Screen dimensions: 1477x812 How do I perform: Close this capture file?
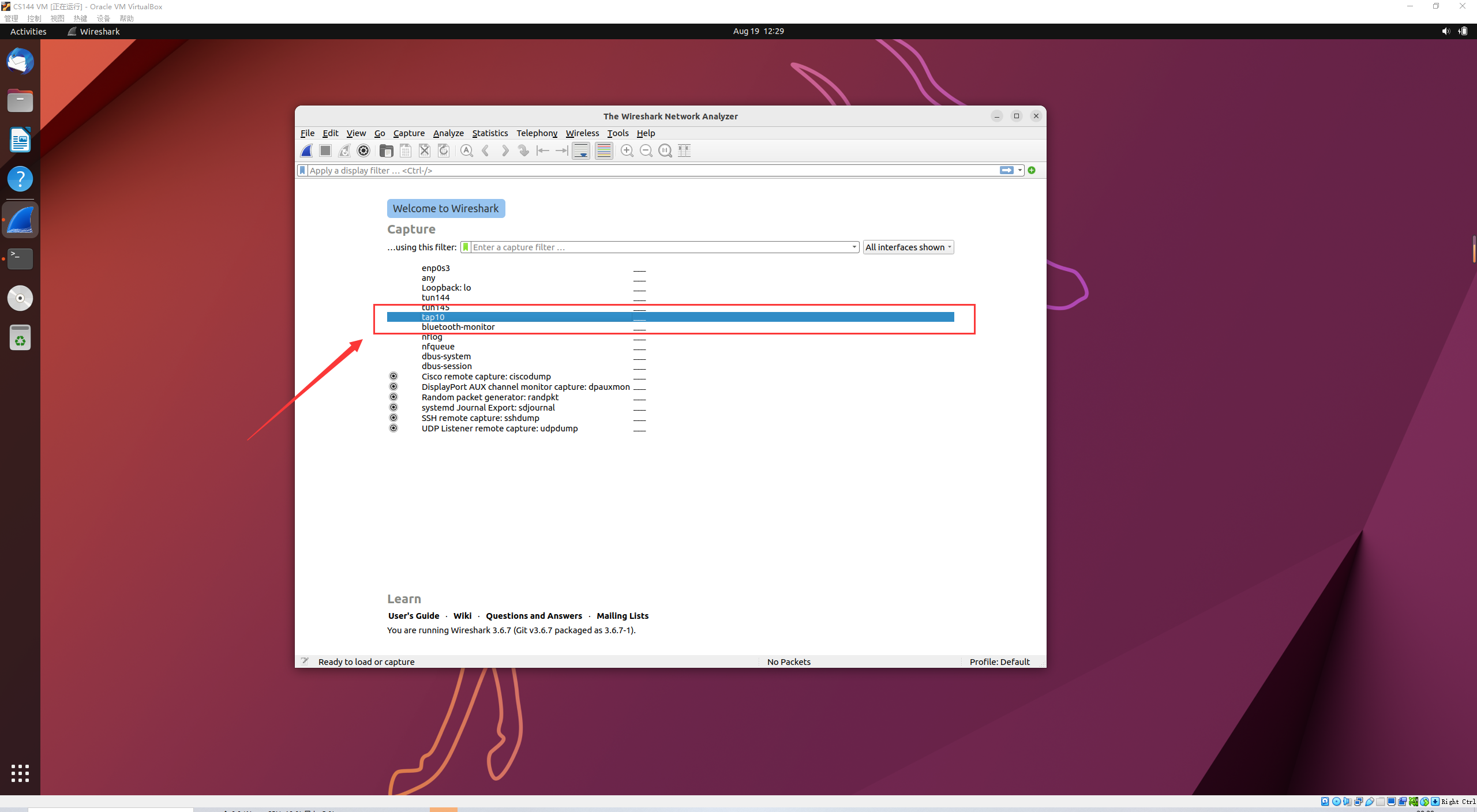[x=425, y=151]
